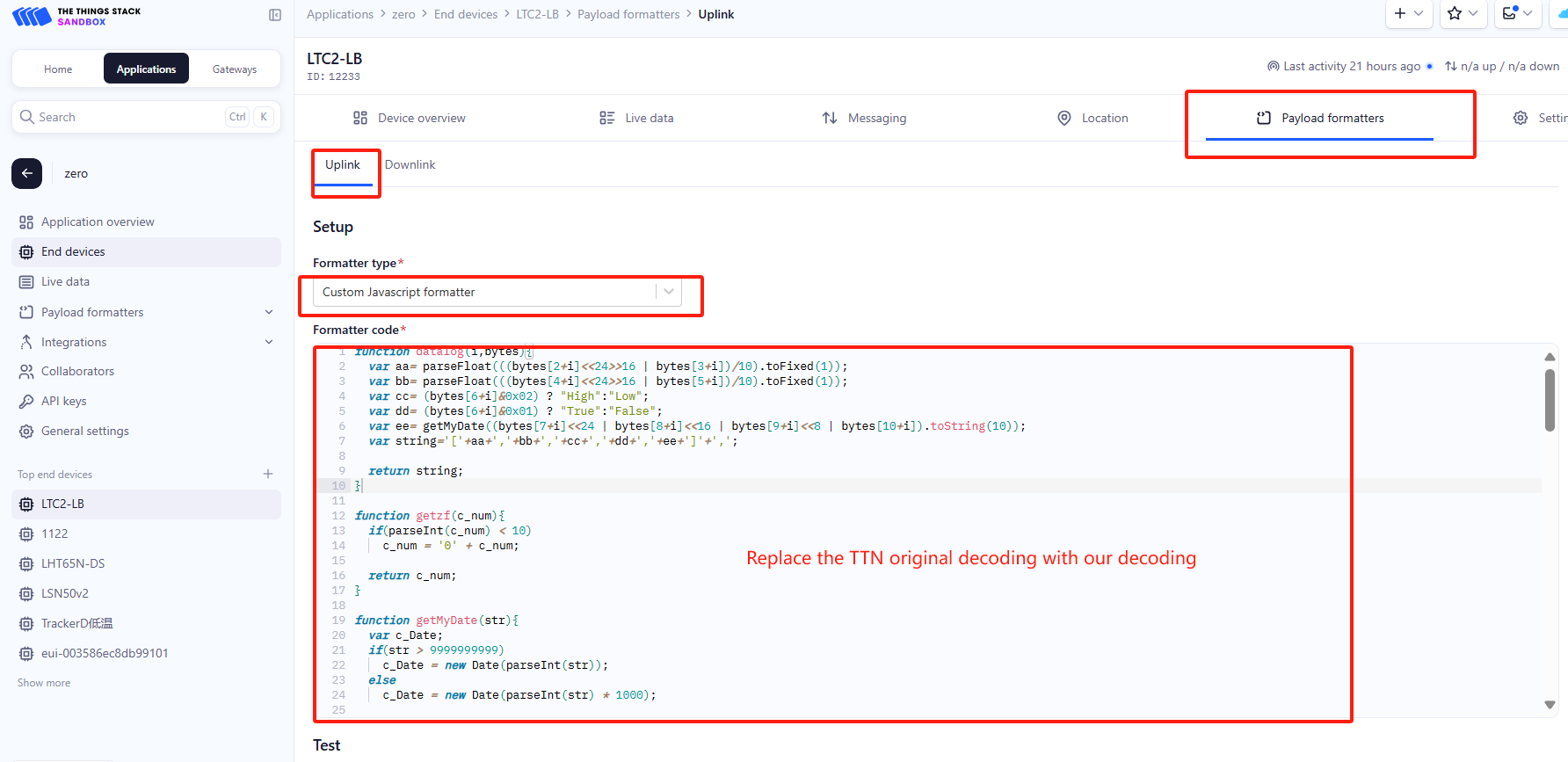This screenshot has height=762, width=1568.
Task: Open API keys via the key icon
Action: [x=26, y=401]
